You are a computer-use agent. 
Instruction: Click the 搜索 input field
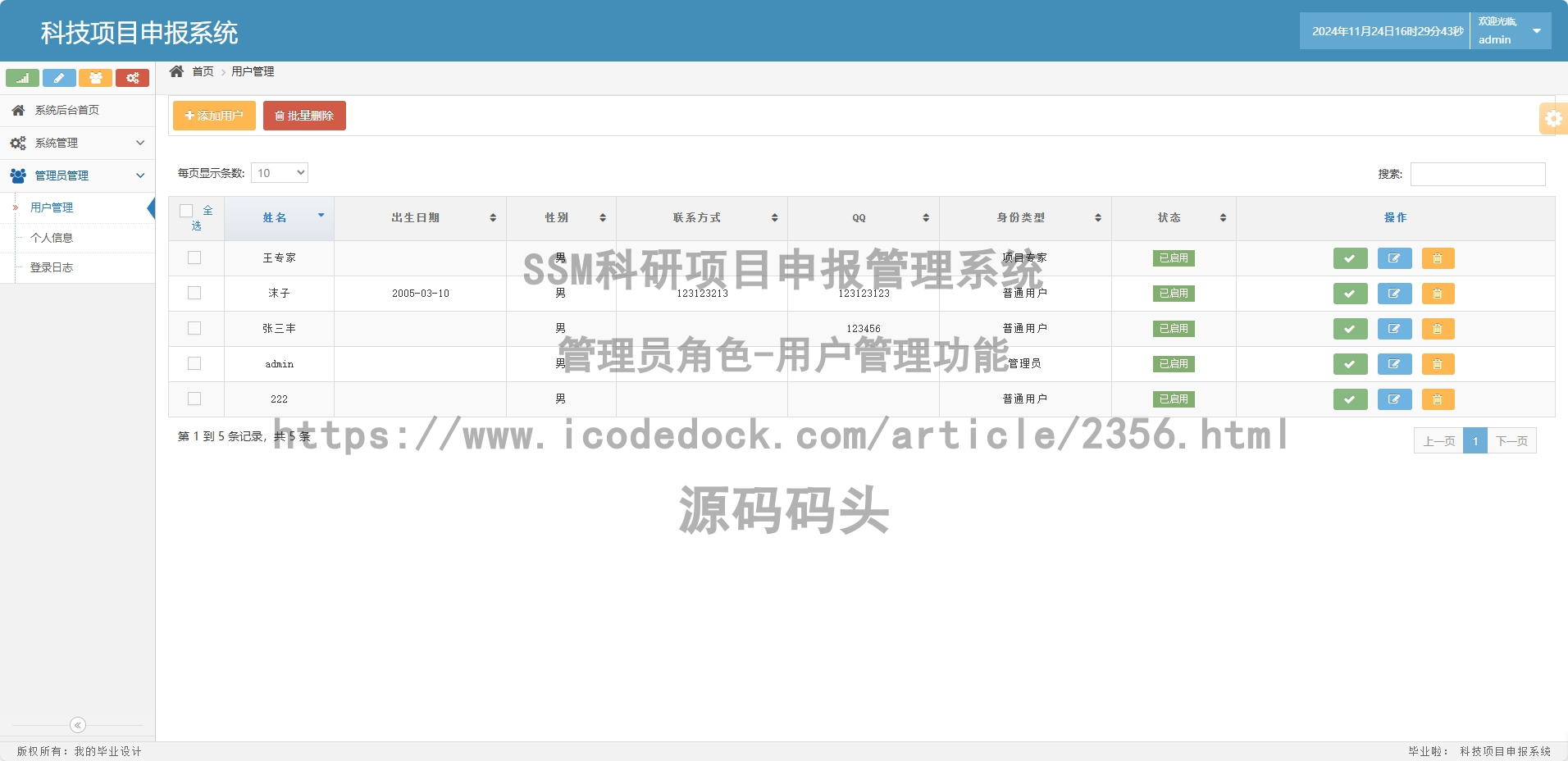pos(1478,174)
